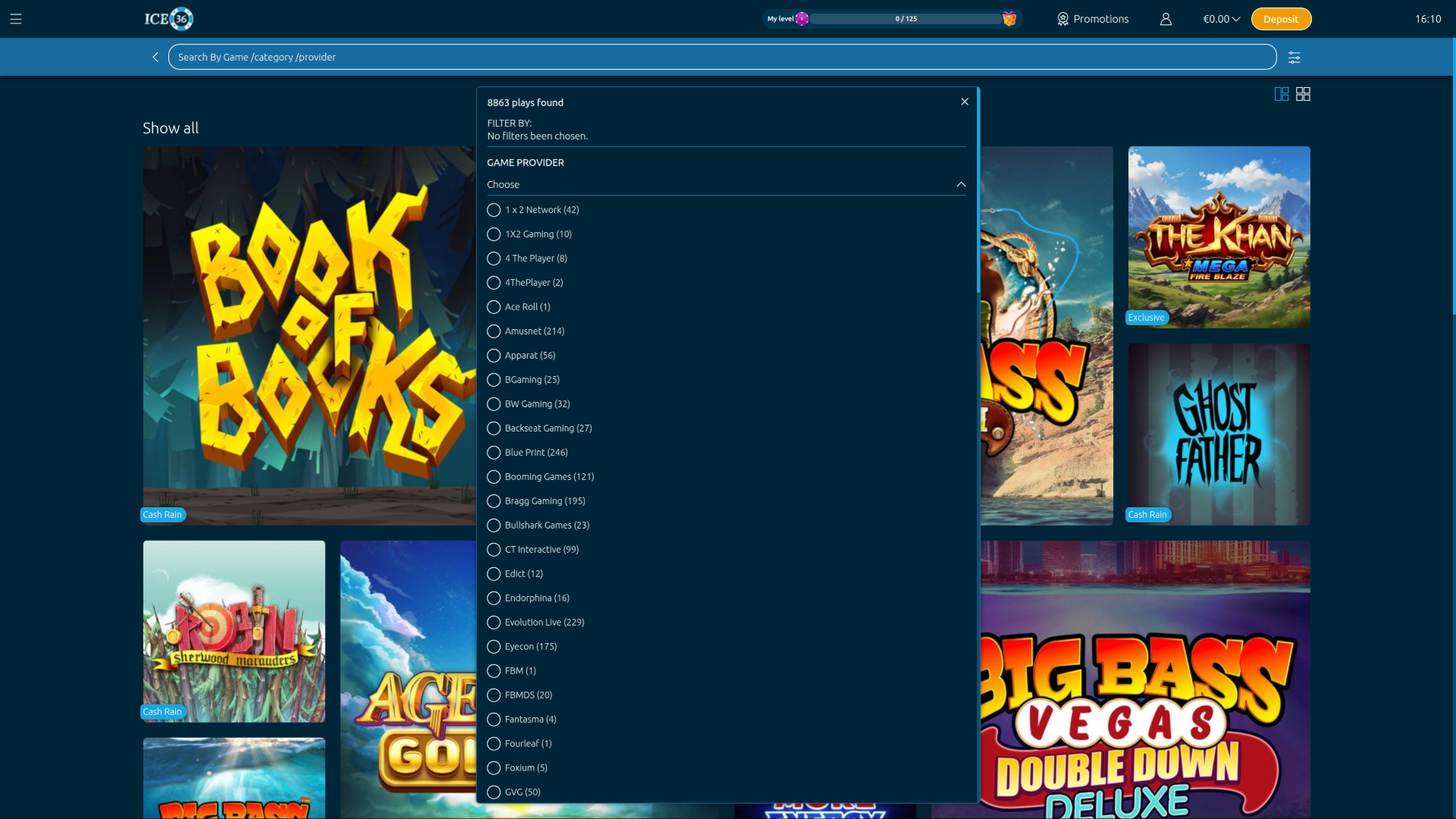The image size is (1456, 819).
Task: Select Amusnet provider radio button
Action: pyautogui.click(x=494, y=331)
